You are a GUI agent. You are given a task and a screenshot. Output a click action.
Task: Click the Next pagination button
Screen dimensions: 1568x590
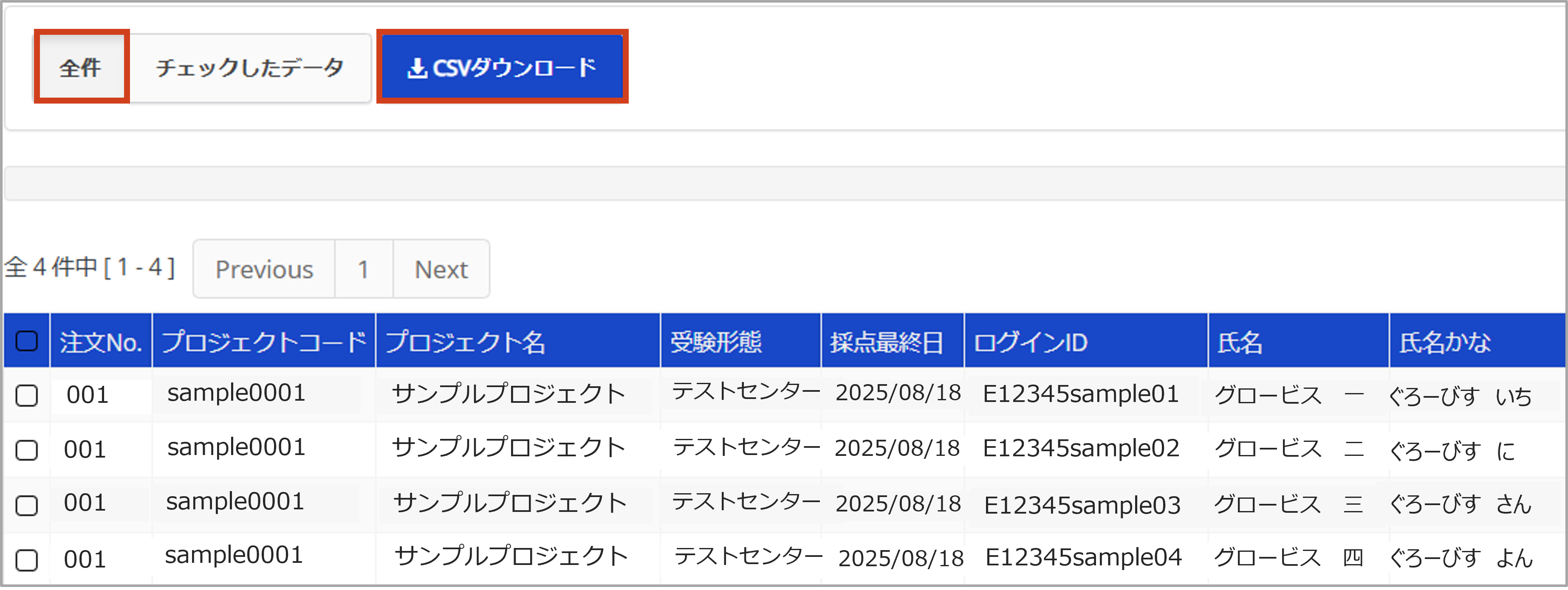(441, 270)
